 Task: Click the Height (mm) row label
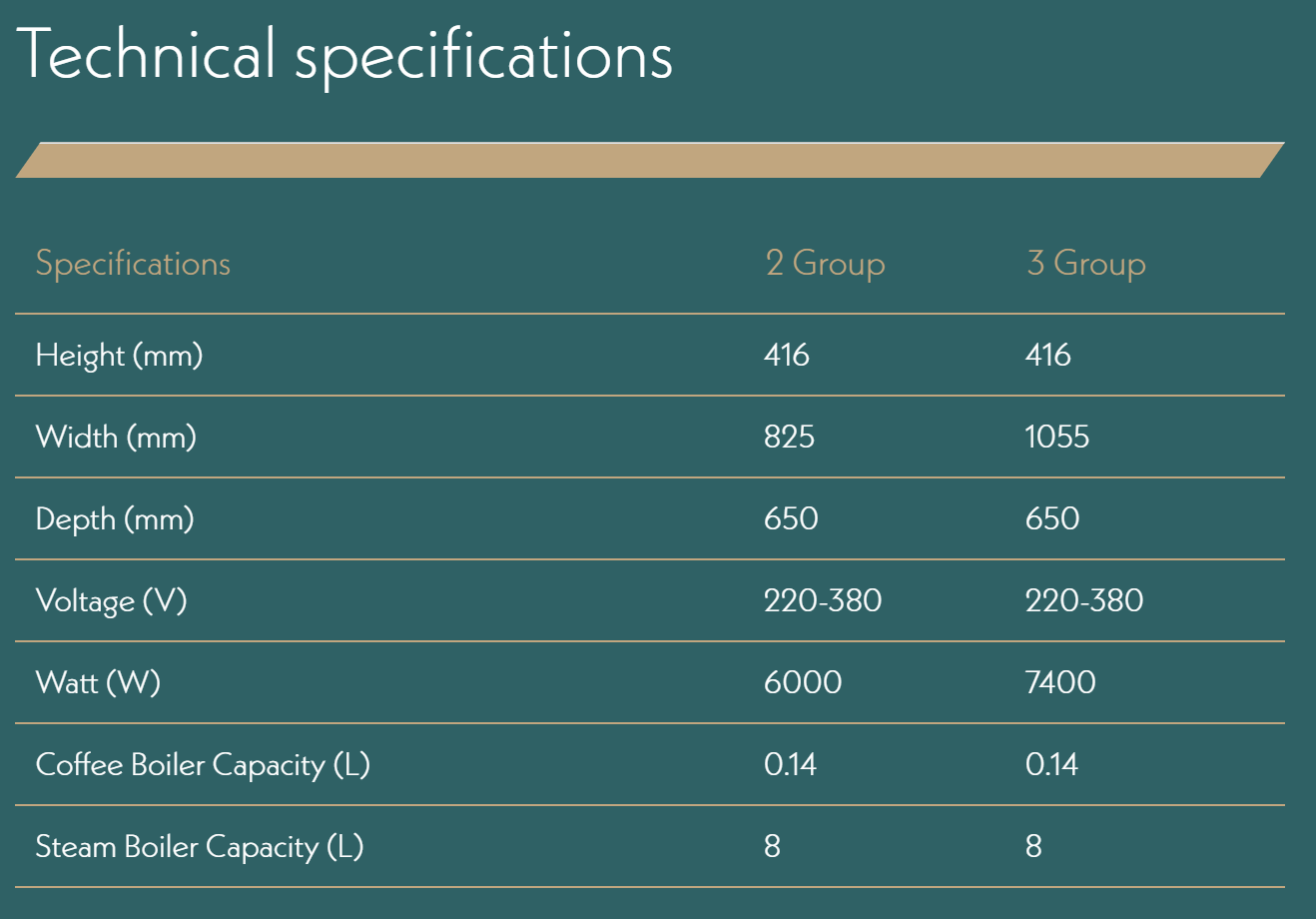coord(119,356)
